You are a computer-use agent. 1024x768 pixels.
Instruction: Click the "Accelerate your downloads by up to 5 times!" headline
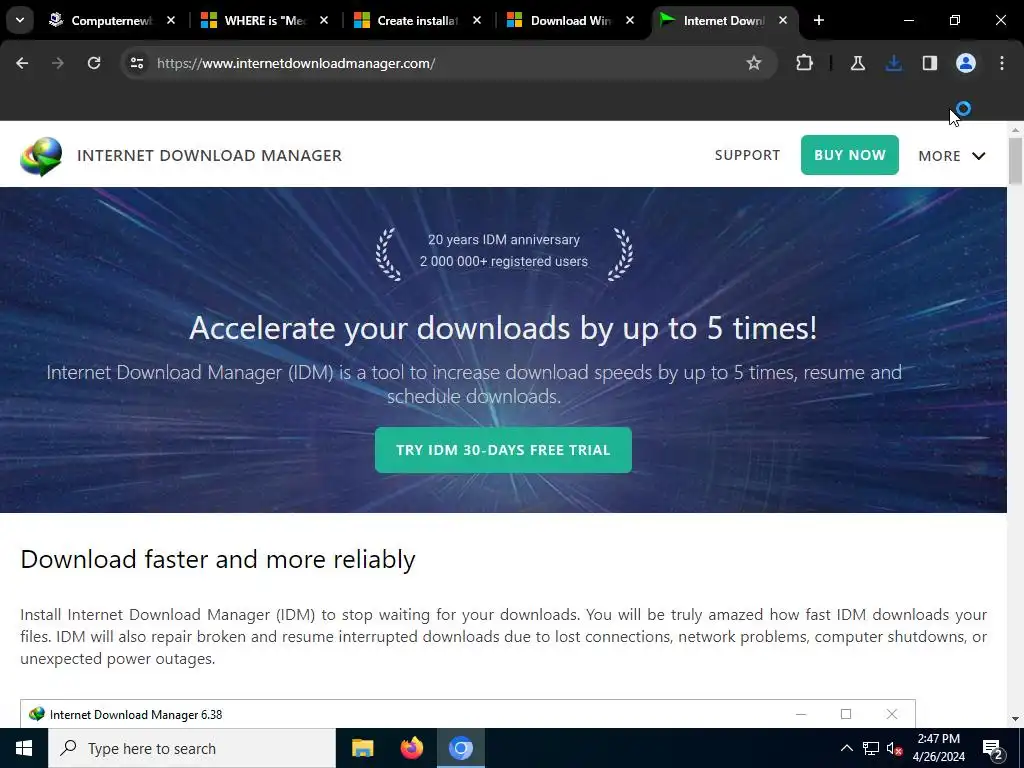point(503,328)
